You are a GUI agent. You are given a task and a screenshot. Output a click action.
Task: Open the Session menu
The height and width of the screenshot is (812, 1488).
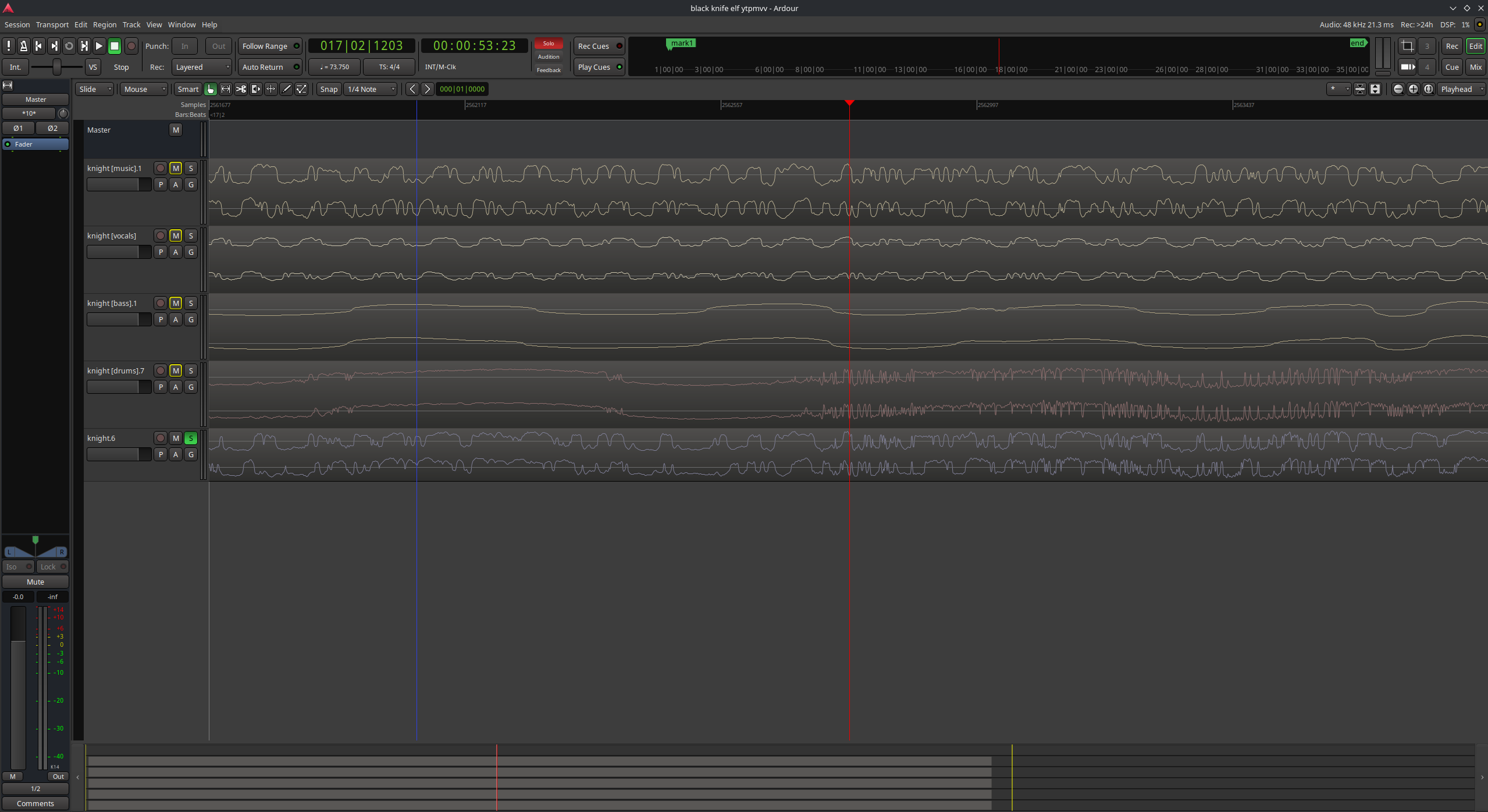(17, 24)
